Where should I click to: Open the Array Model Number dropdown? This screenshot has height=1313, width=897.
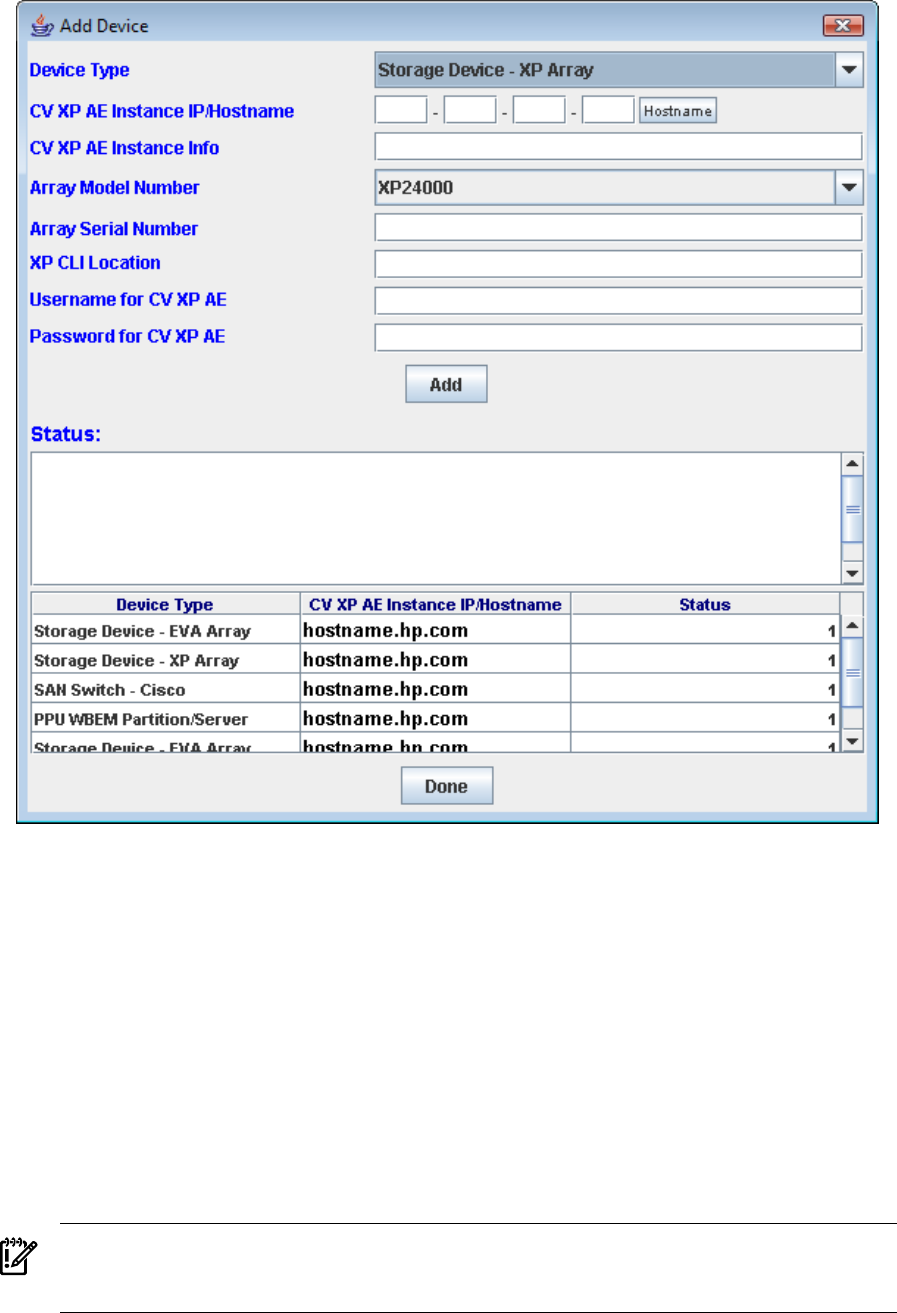click(849, 187)
